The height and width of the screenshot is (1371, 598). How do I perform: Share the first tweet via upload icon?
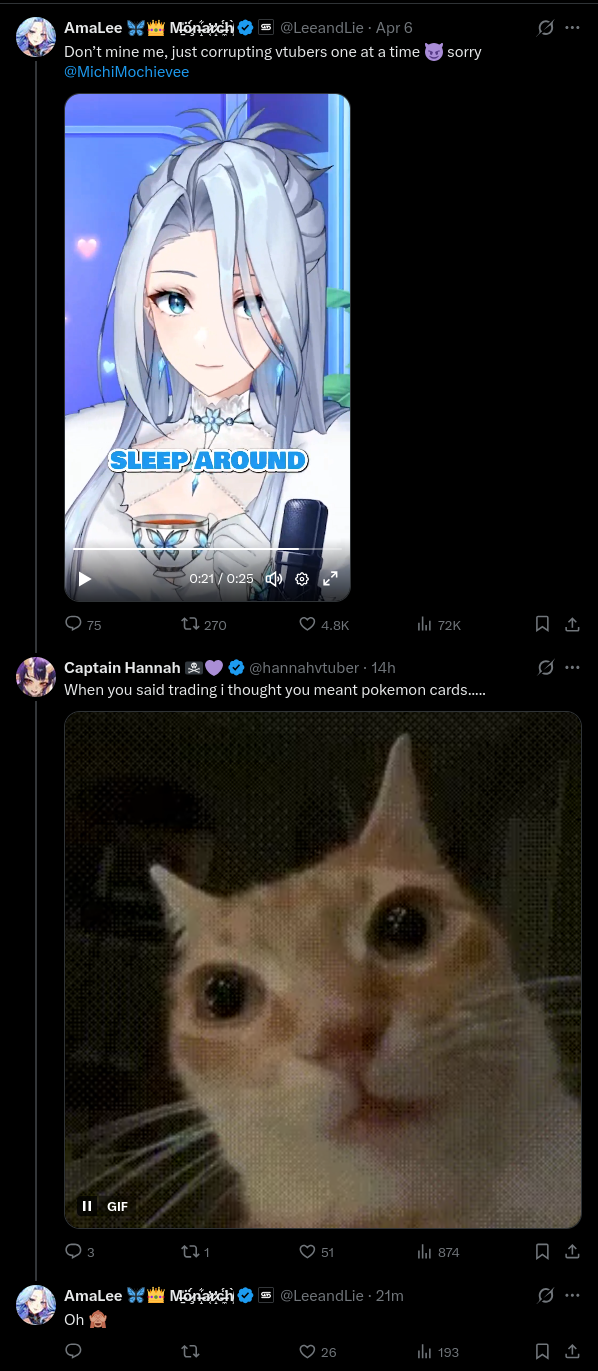573,624
